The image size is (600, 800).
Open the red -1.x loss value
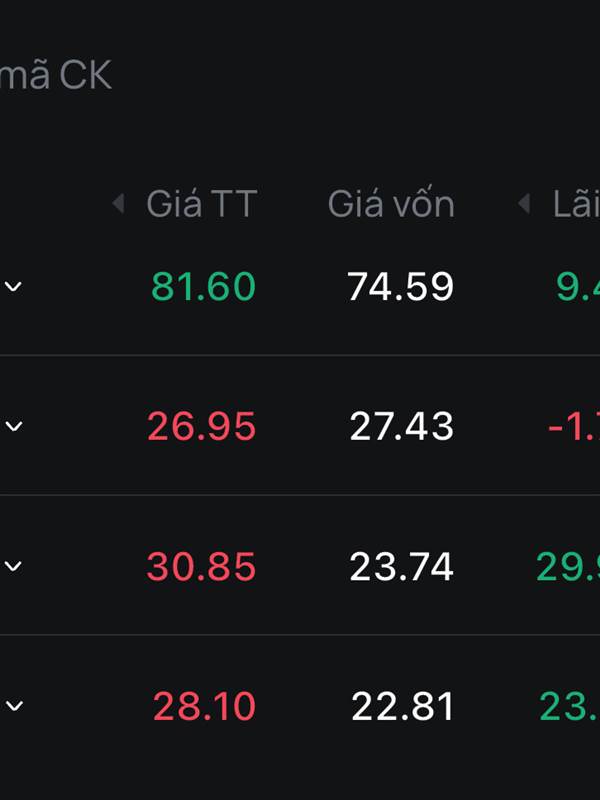point(574,427)
